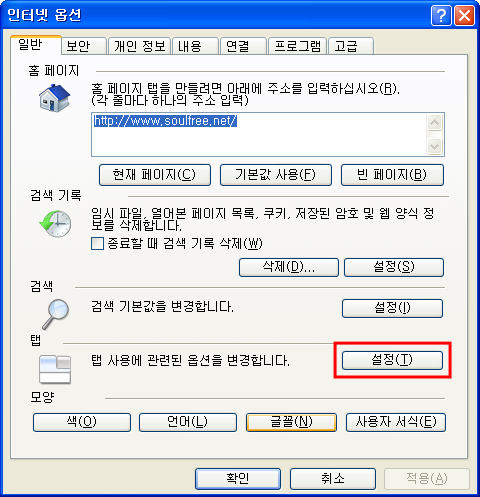The width and height of the screenshot is (480, 497).
Task: Click inside the home page address field
Action: pyautogui.click(x=259, y=135)
